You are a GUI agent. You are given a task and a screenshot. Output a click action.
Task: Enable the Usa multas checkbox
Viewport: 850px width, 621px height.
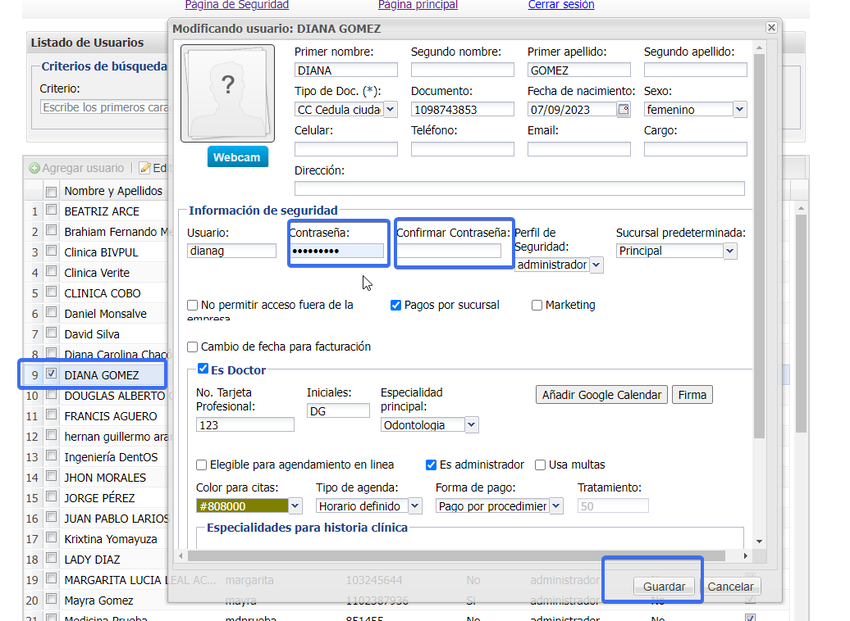(x=540, y=465)
